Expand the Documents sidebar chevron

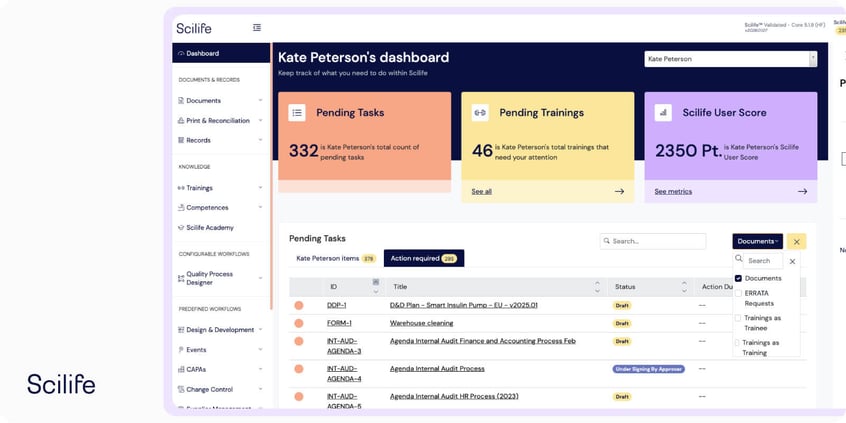click(x=261, y=100)
